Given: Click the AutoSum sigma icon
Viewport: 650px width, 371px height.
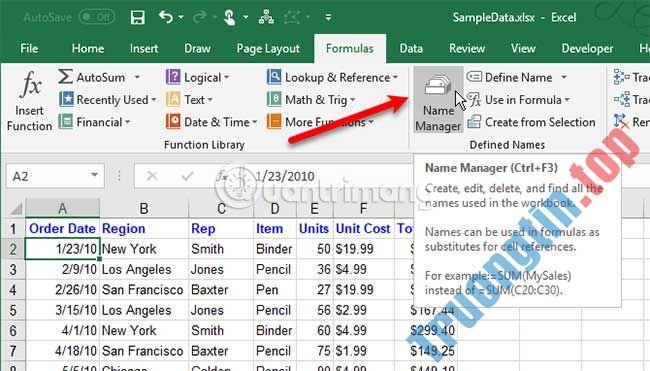Looking at the screenshot, I should tap(65, 77).
